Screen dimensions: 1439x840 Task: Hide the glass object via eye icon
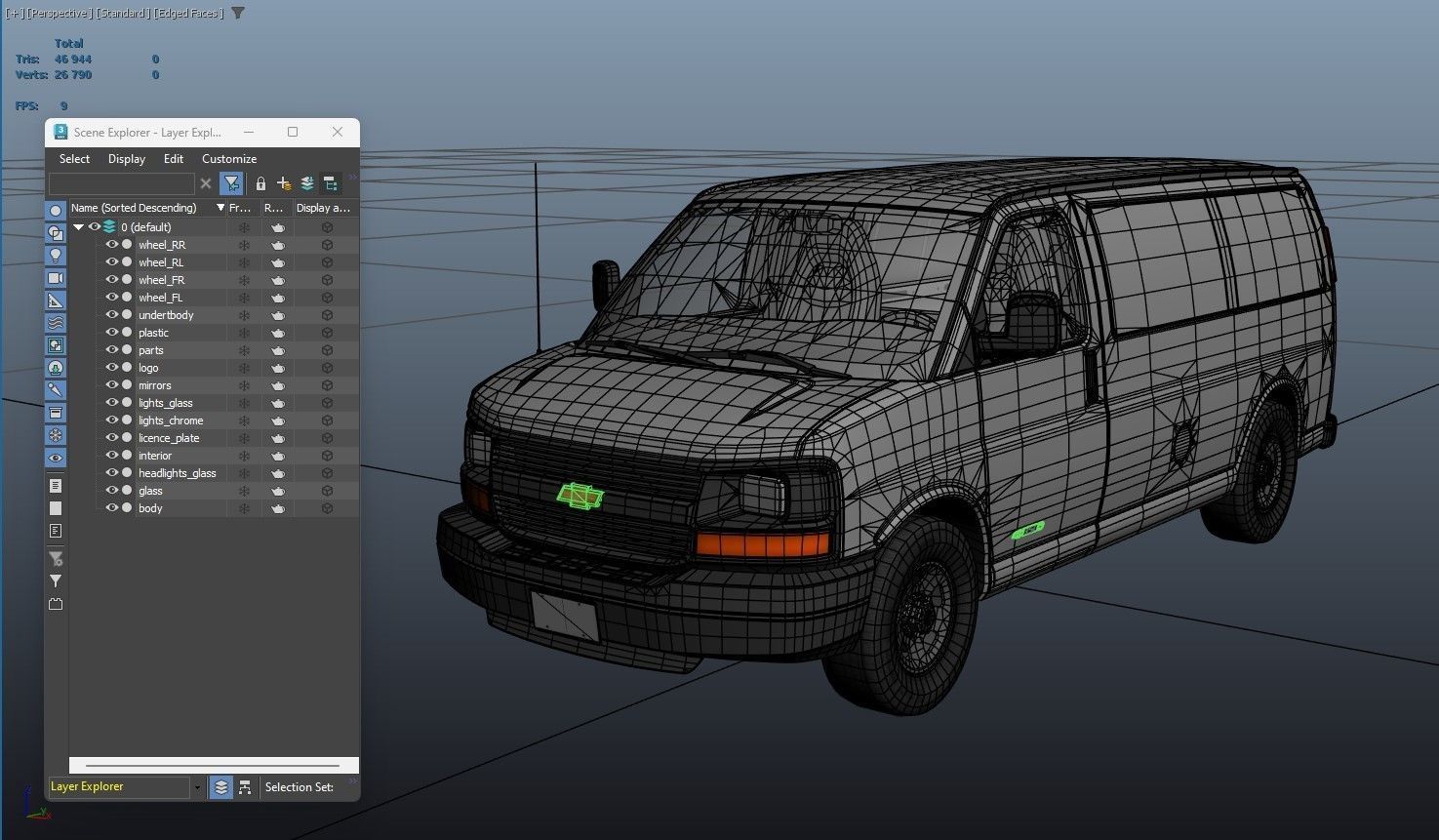[112, 491]
